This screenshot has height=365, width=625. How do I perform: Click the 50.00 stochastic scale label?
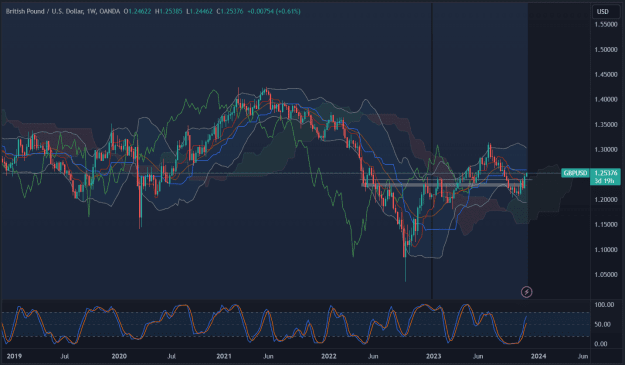[x=604, y=324]
